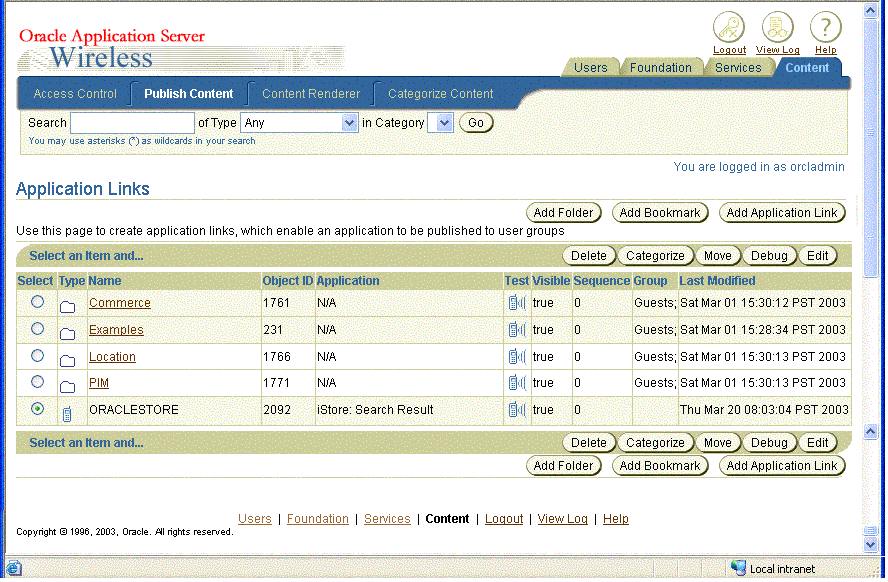Image resolution: width=888 pixels, height=582 pixels.
Task: Open the Categorize Content subtab
Action: click(441, 94)
